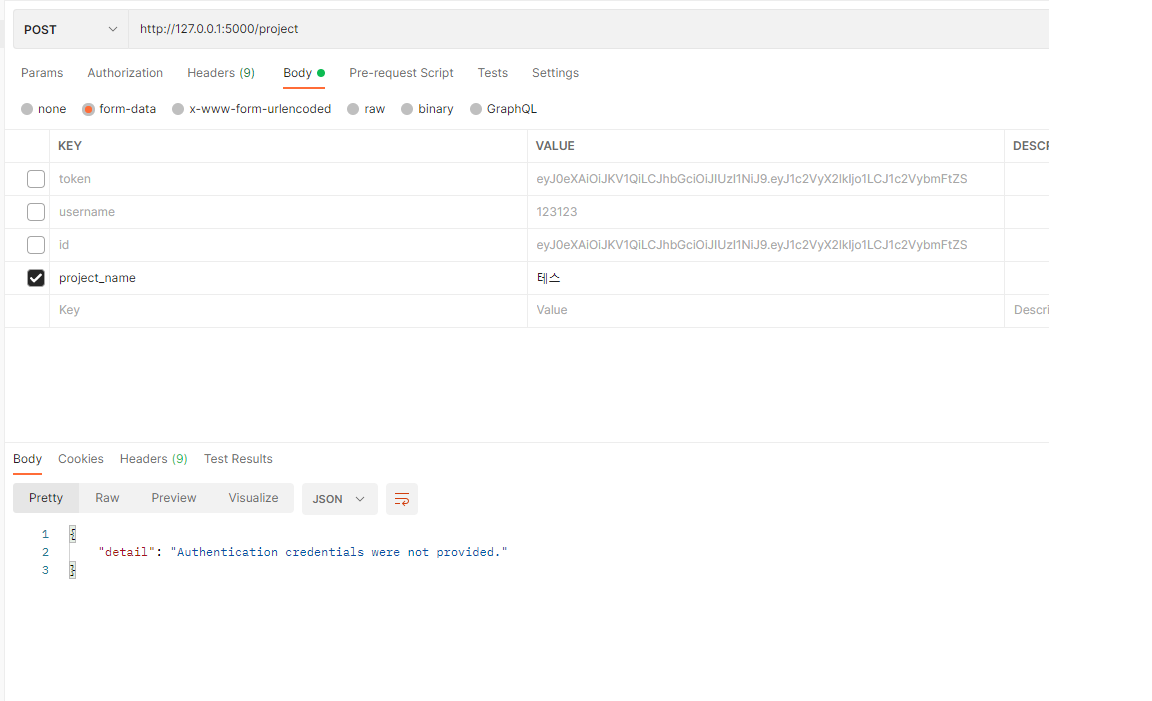Image resolution: width=1152 pixels, height=701 pixels.
Task: Open the response Body tab
Action: 27,459
